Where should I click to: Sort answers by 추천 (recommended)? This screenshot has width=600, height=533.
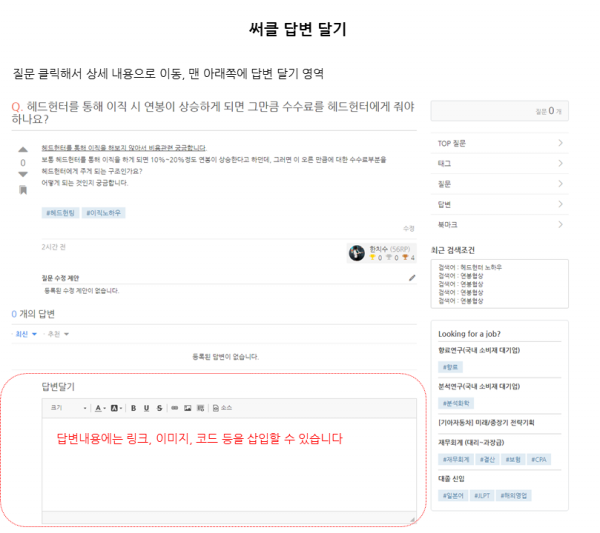click(x=54, y=333)
